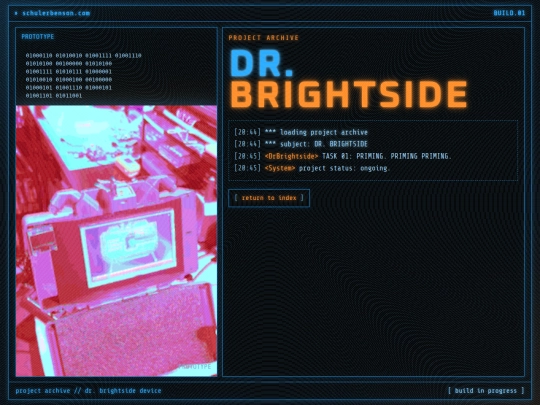Viewport: 540px width, 405px height.
Task: Click the pink prototype device photo
Action: coord(116,241)
